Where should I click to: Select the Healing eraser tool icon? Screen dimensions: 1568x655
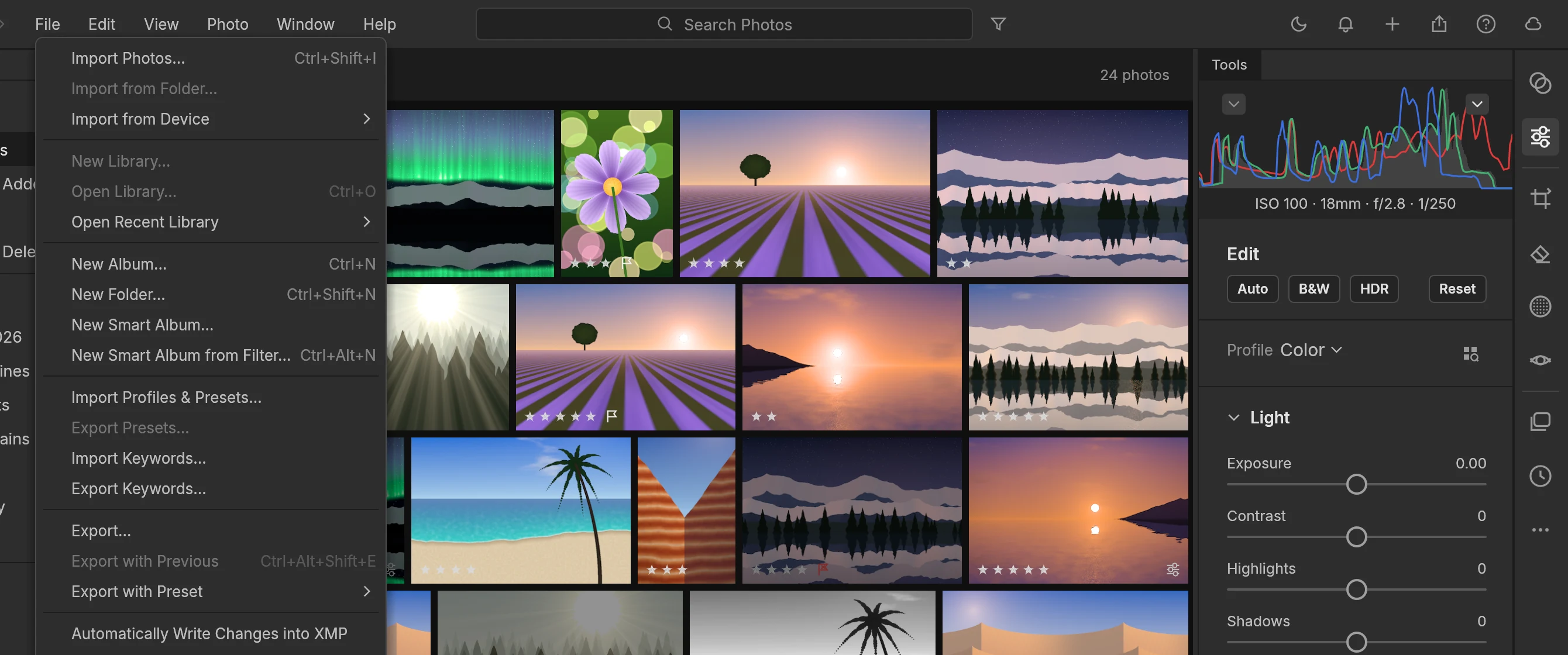point(1540,254)
